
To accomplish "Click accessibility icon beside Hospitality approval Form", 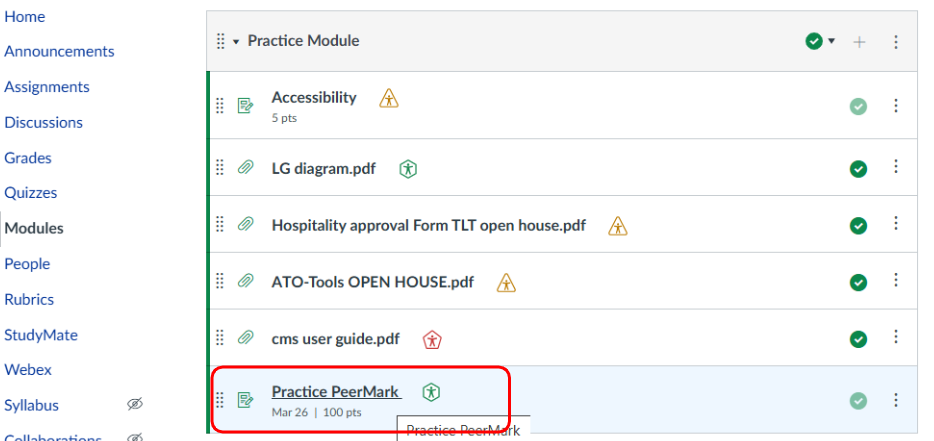I will pos(618,225).
